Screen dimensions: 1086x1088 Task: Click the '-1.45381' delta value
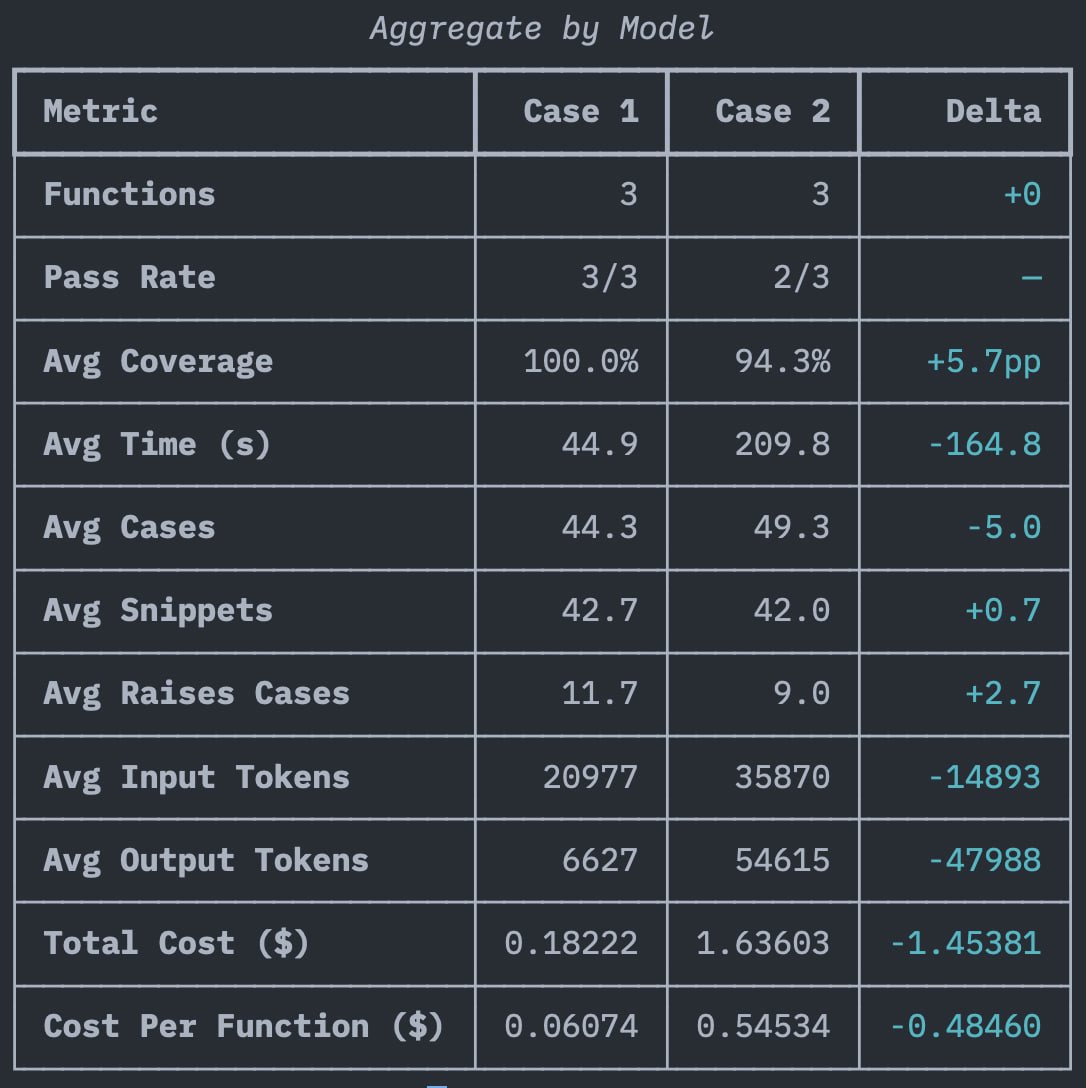pos(966,944)
